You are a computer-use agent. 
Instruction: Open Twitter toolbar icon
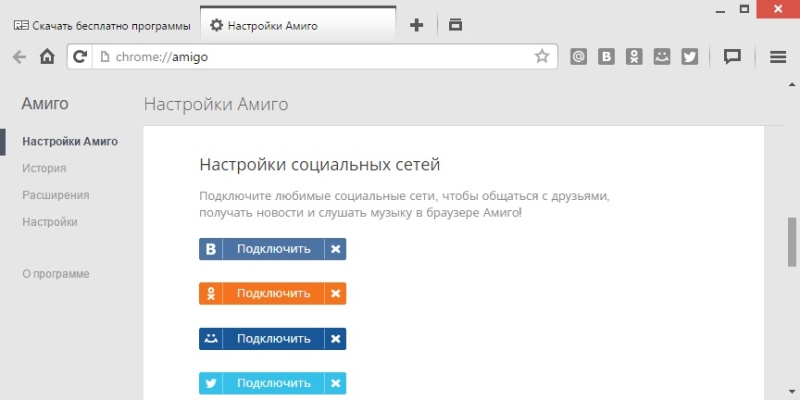coord(689,57)
